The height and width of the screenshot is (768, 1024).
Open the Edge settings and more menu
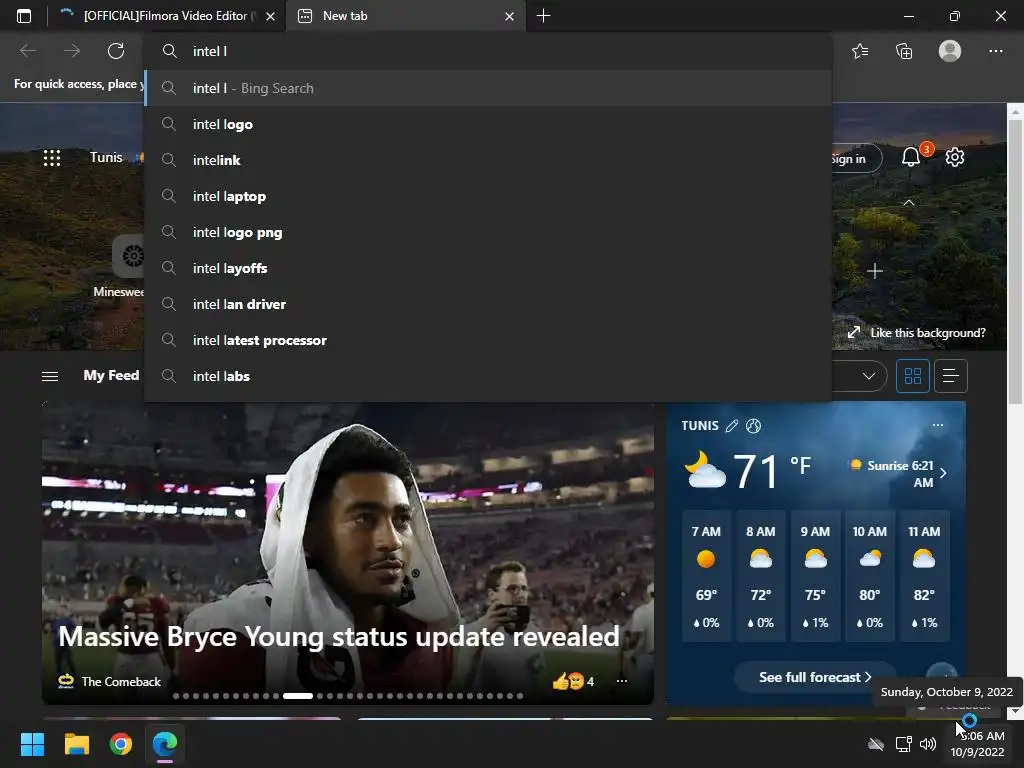(x=995, y=51)
